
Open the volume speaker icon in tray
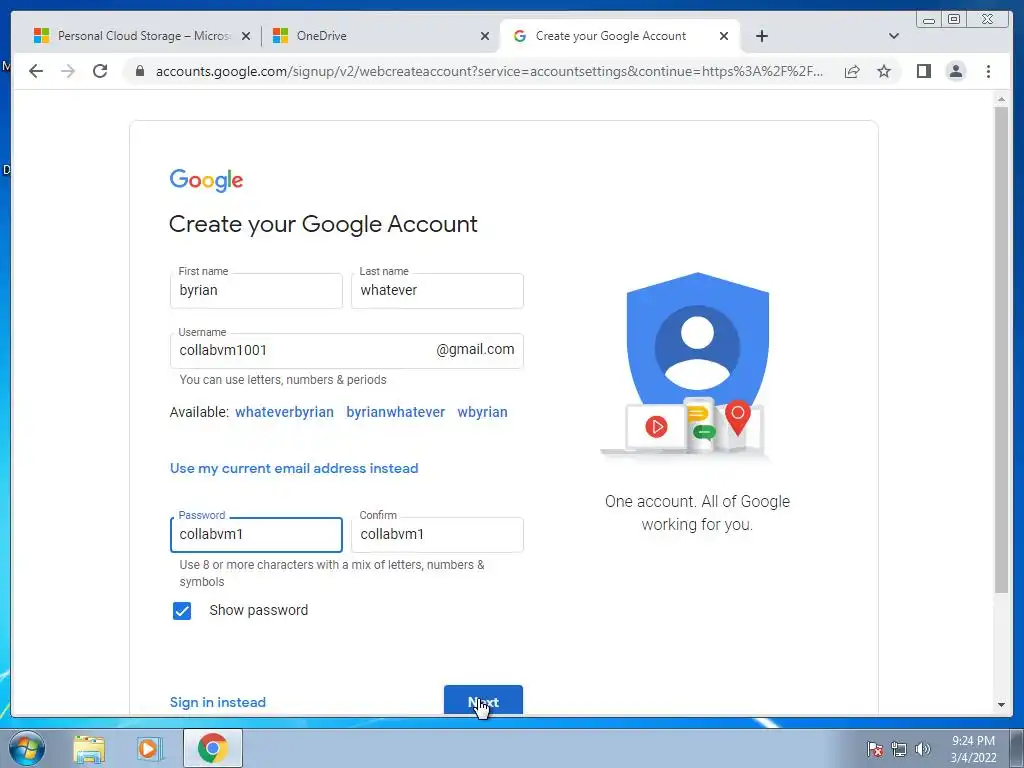(922, 749)
